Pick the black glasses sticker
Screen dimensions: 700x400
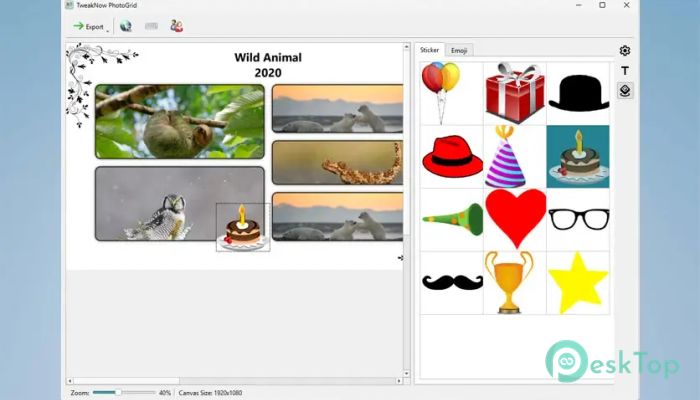tap(578, 220)
